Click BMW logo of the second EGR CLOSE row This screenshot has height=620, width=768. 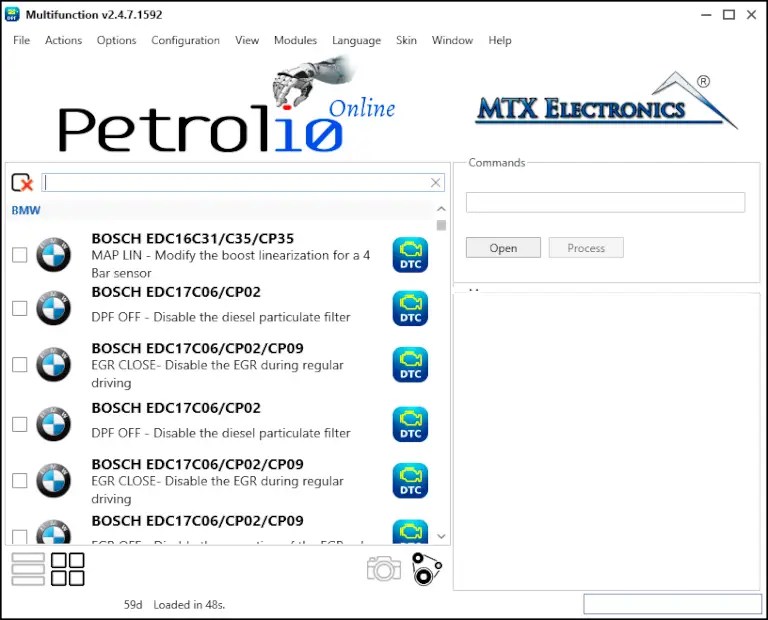pos(53,480)
